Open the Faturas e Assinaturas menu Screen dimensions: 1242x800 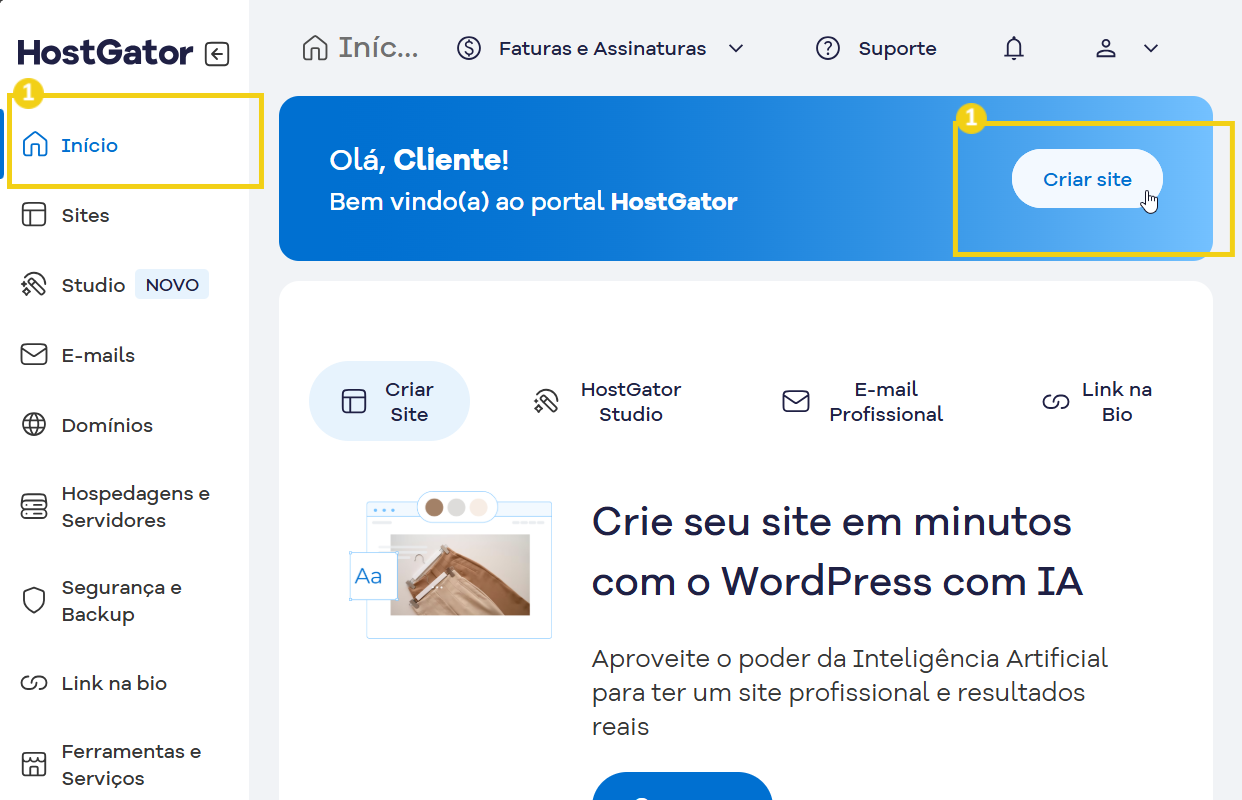[601, 48]
